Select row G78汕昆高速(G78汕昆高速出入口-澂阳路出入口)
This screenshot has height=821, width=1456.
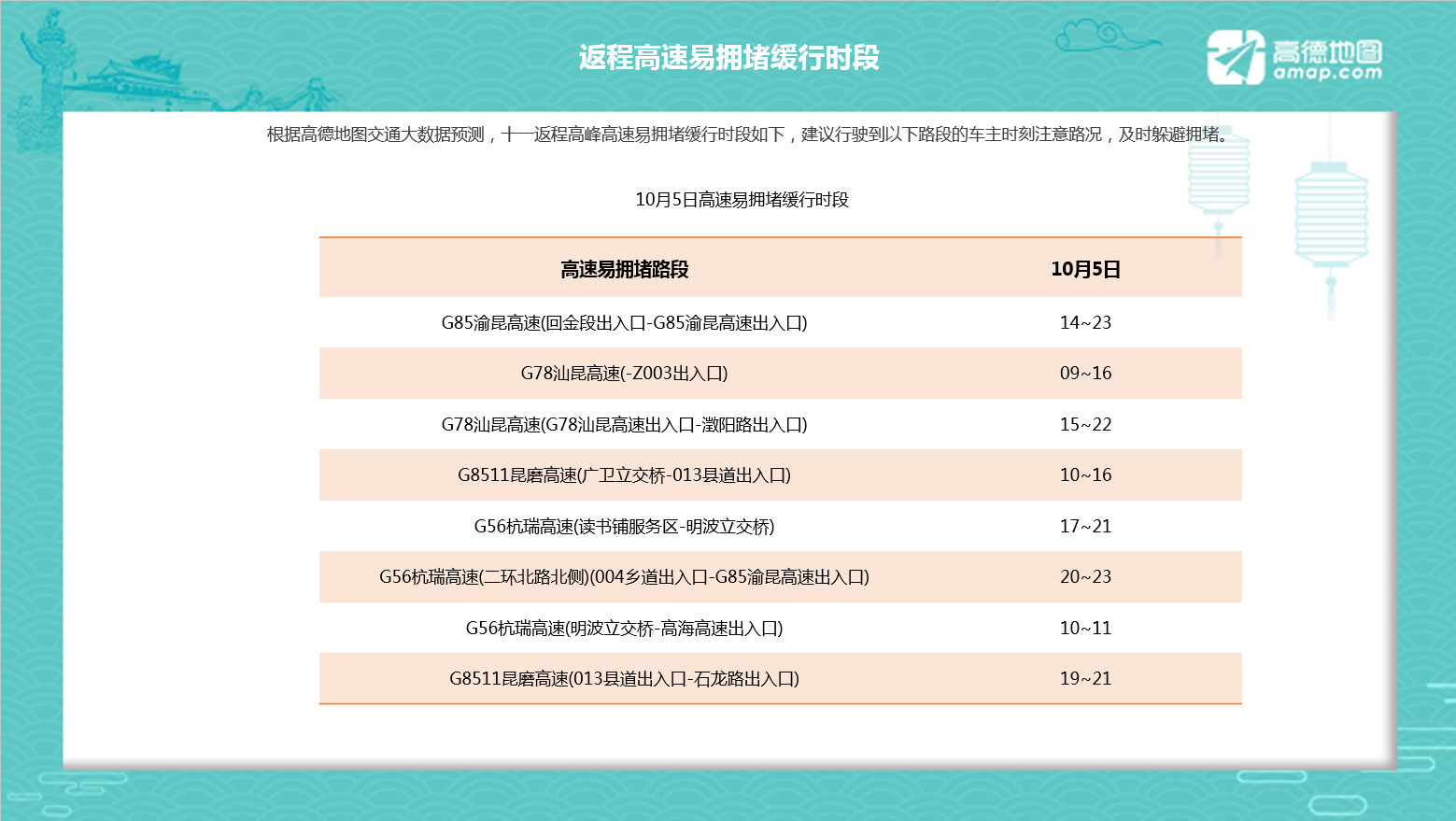point(781,424)
